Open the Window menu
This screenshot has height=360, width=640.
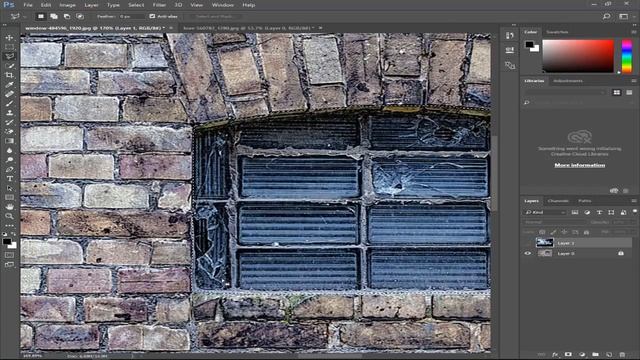222,5
